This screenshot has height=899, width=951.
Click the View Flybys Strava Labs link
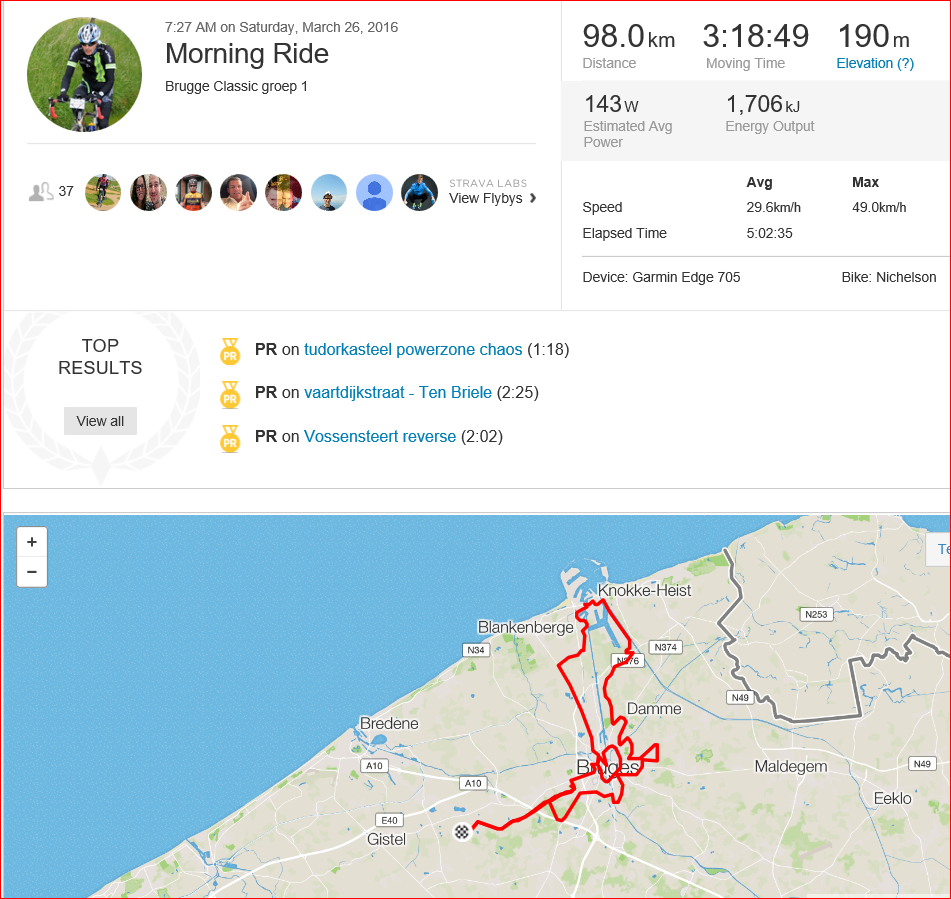point(485,198)
